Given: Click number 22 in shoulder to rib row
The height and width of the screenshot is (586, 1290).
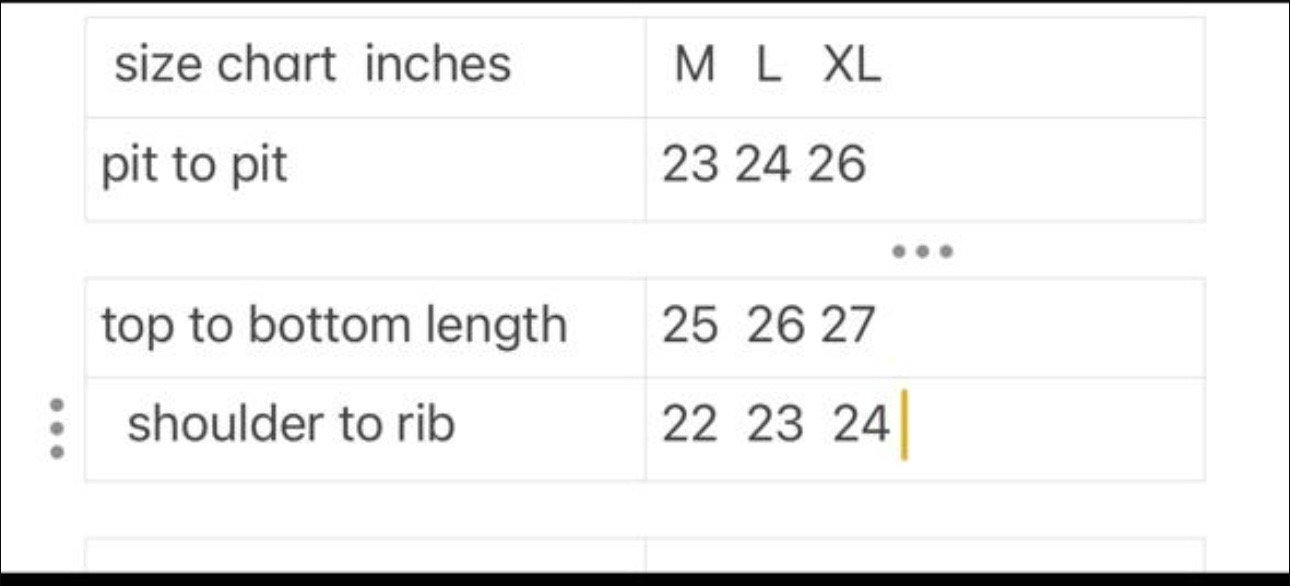Looking at the screenshot, I should coord(690,426).
